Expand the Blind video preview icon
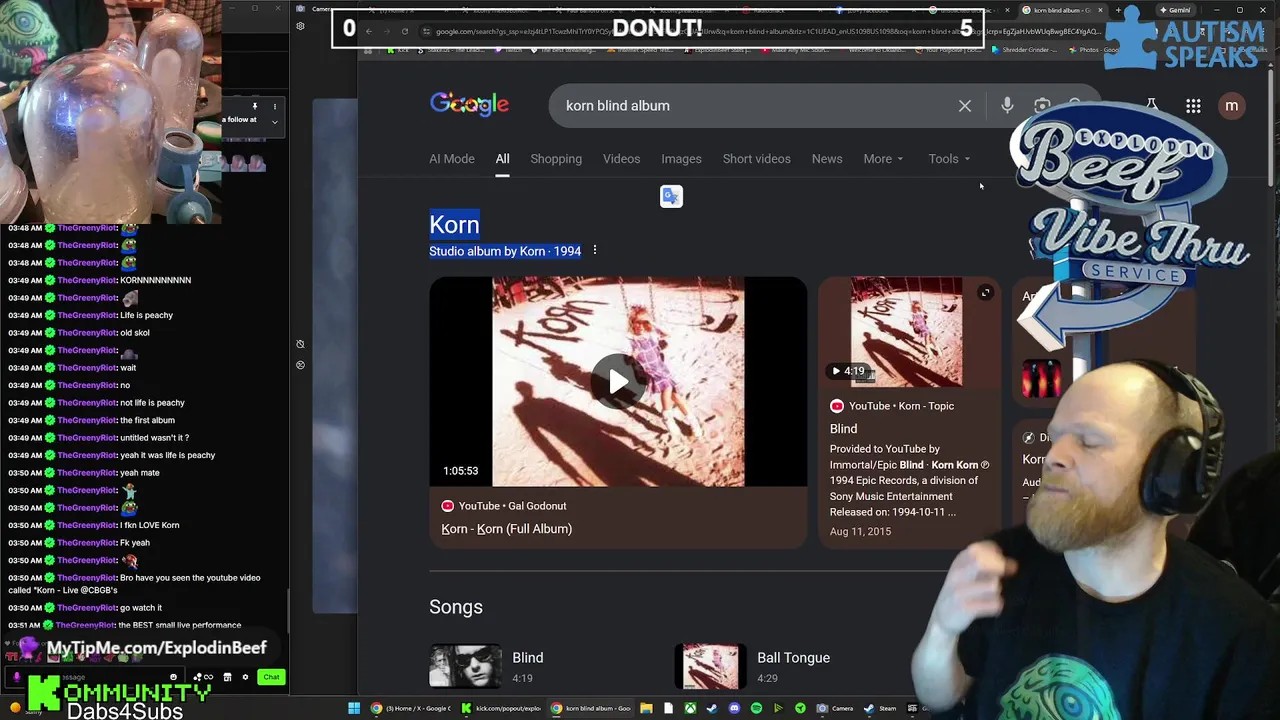Image resolution: width=1280 pixels, height=720 pixels. coord(985,293)
